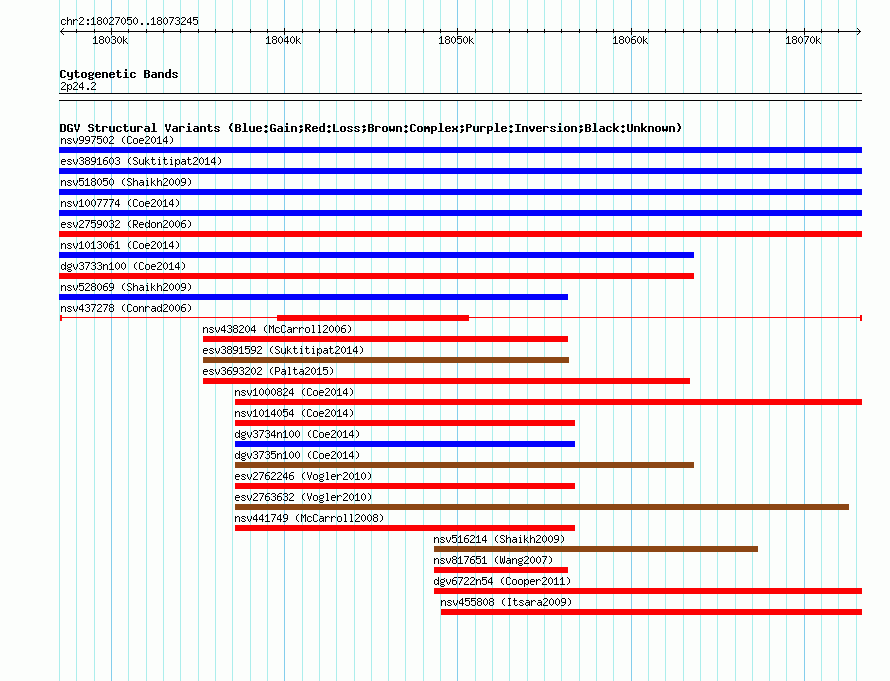This screenshot has width=890, height=681.
Task: Open the esv2759032 (Redon2006) label
Action: click(x=126, y=224)
